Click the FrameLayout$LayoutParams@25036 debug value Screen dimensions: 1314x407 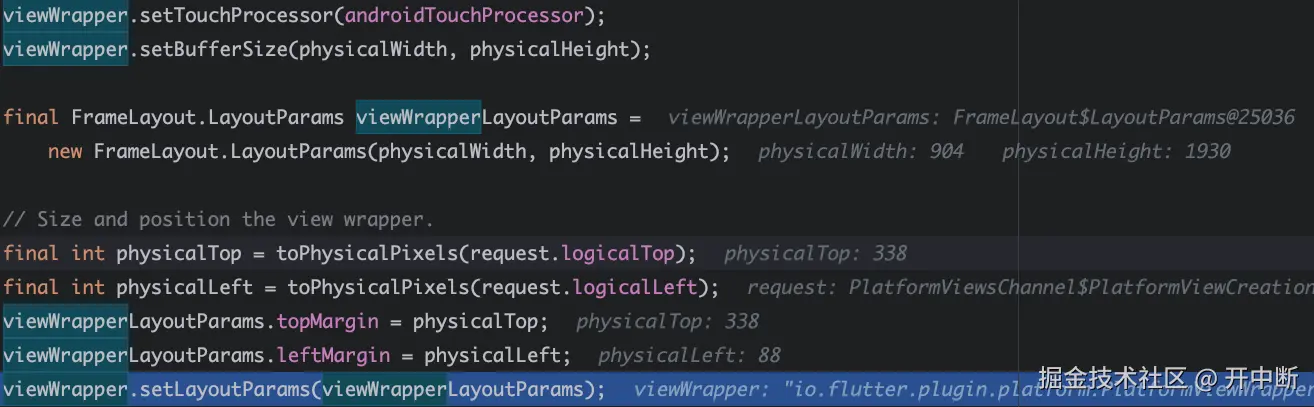coord(1123,118)
